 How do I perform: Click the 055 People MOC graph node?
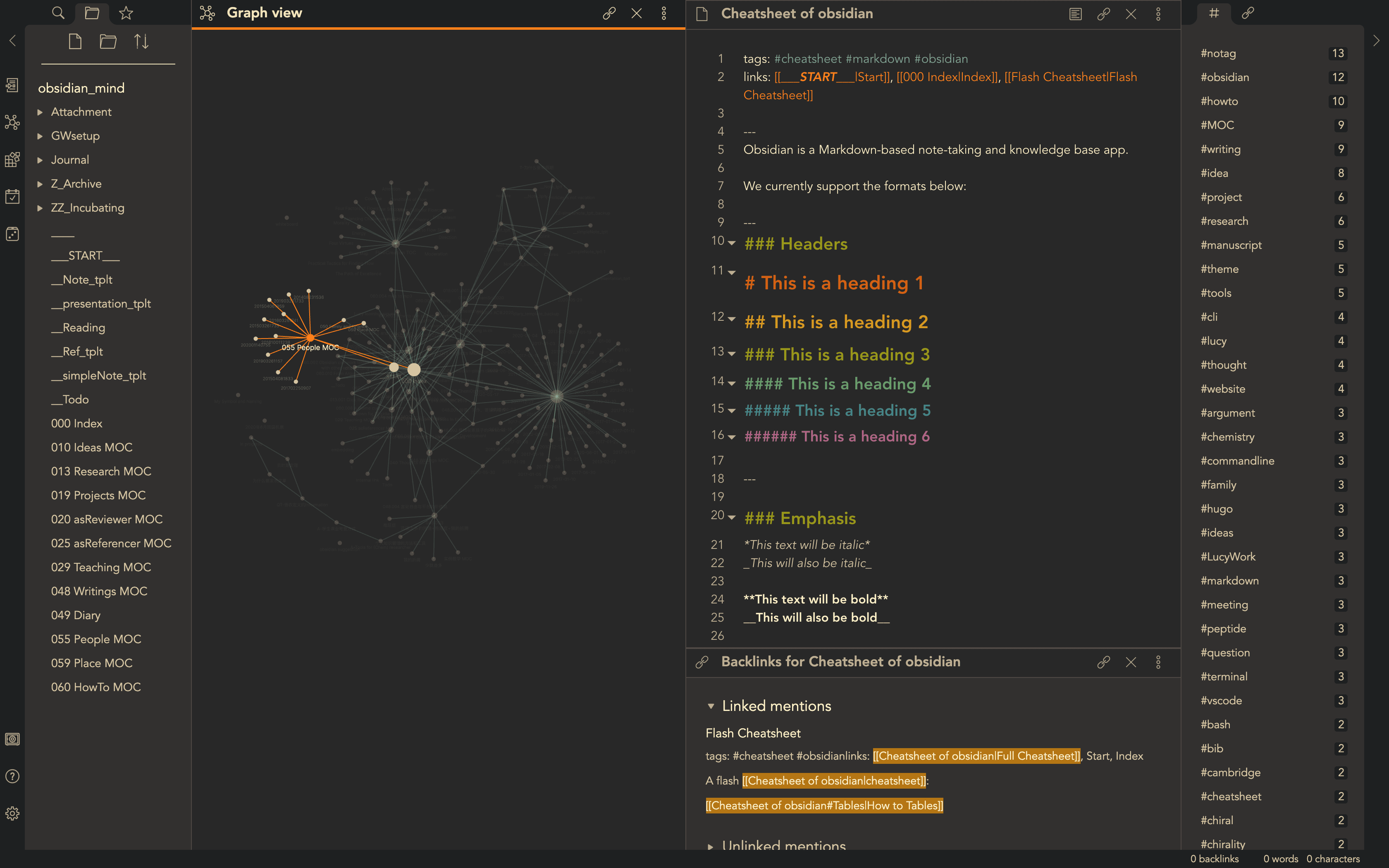point(310,338)
